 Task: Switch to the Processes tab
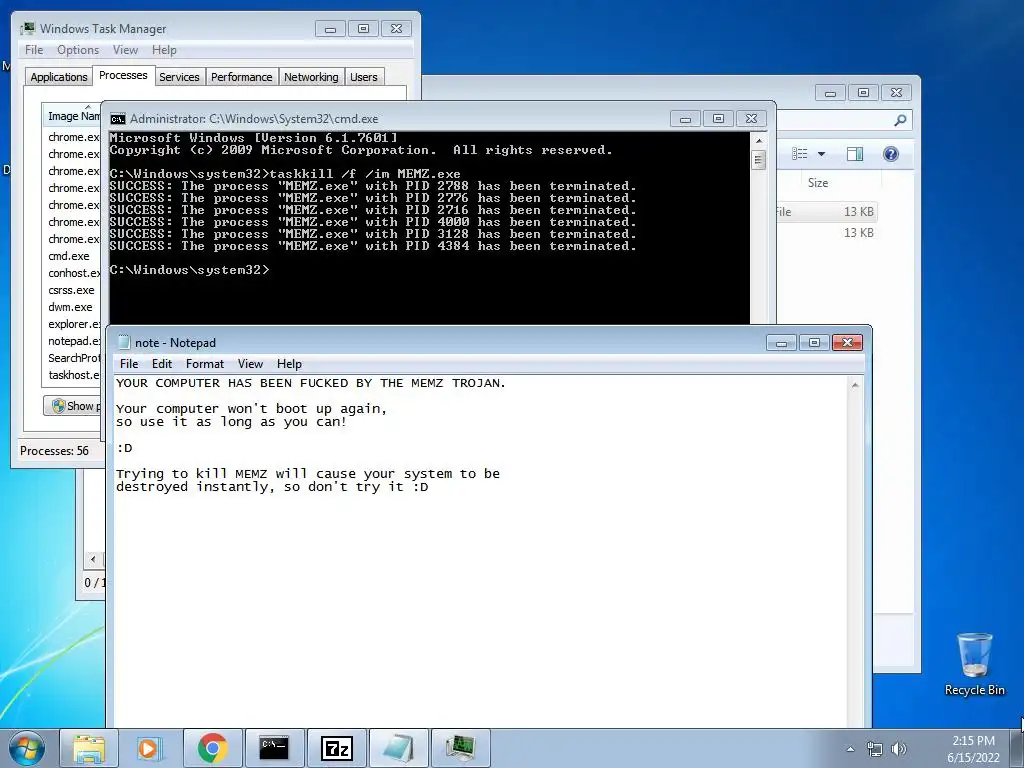click(123, 76)
